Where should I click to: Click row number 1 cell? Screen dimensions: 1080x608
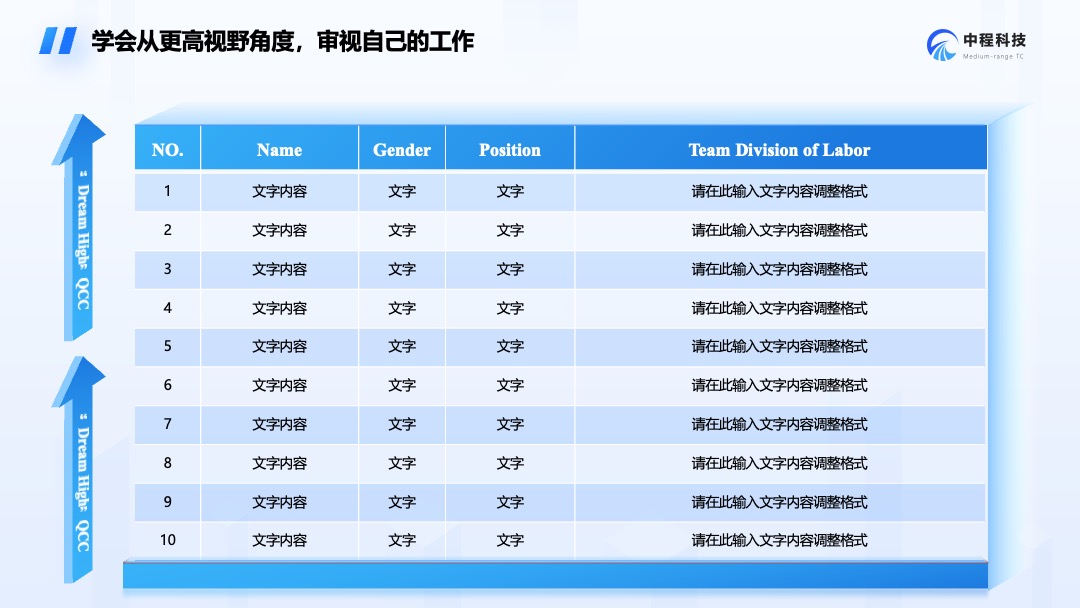point(167,191)
